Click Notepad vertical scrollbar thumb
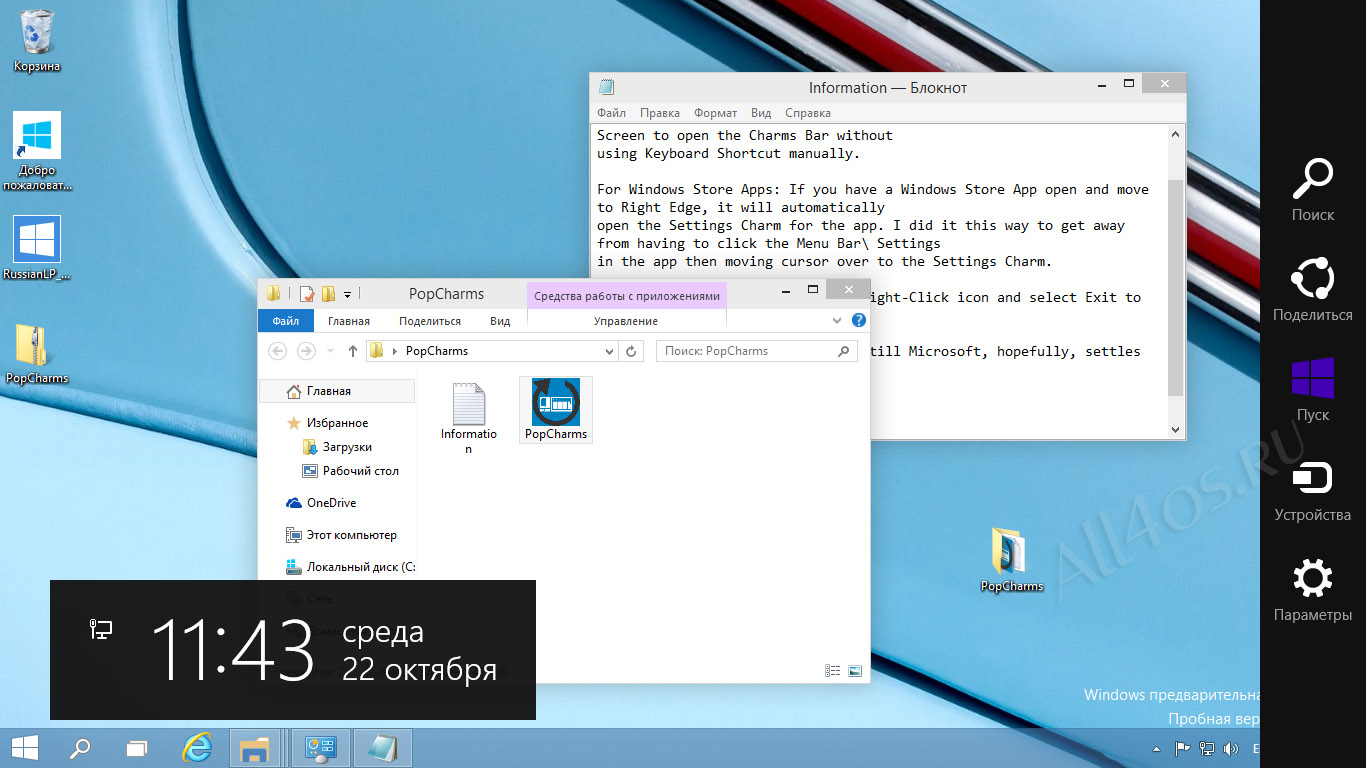 click(x=1176, y=287)
